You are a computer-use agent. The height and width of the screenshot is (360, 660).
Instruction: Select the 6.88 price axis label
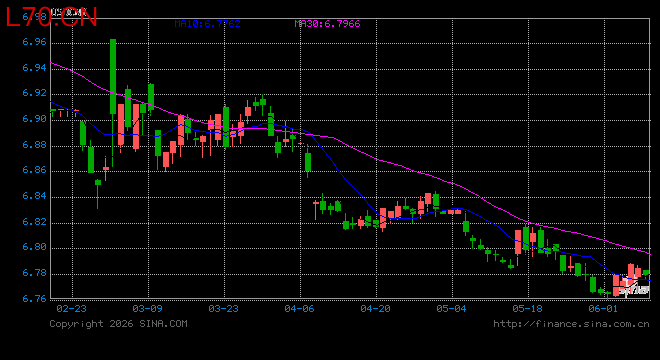(35, 145)
